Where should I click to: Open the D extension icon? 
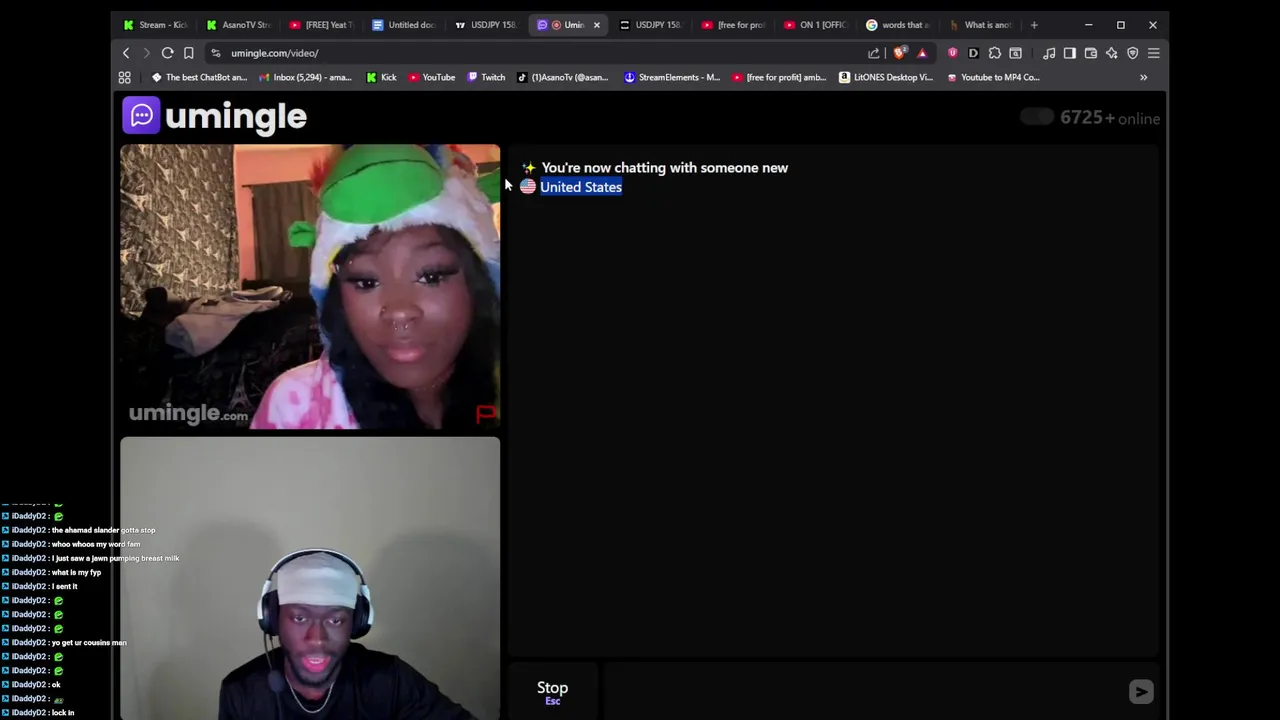pyautogui.click(x=973, y=53)
